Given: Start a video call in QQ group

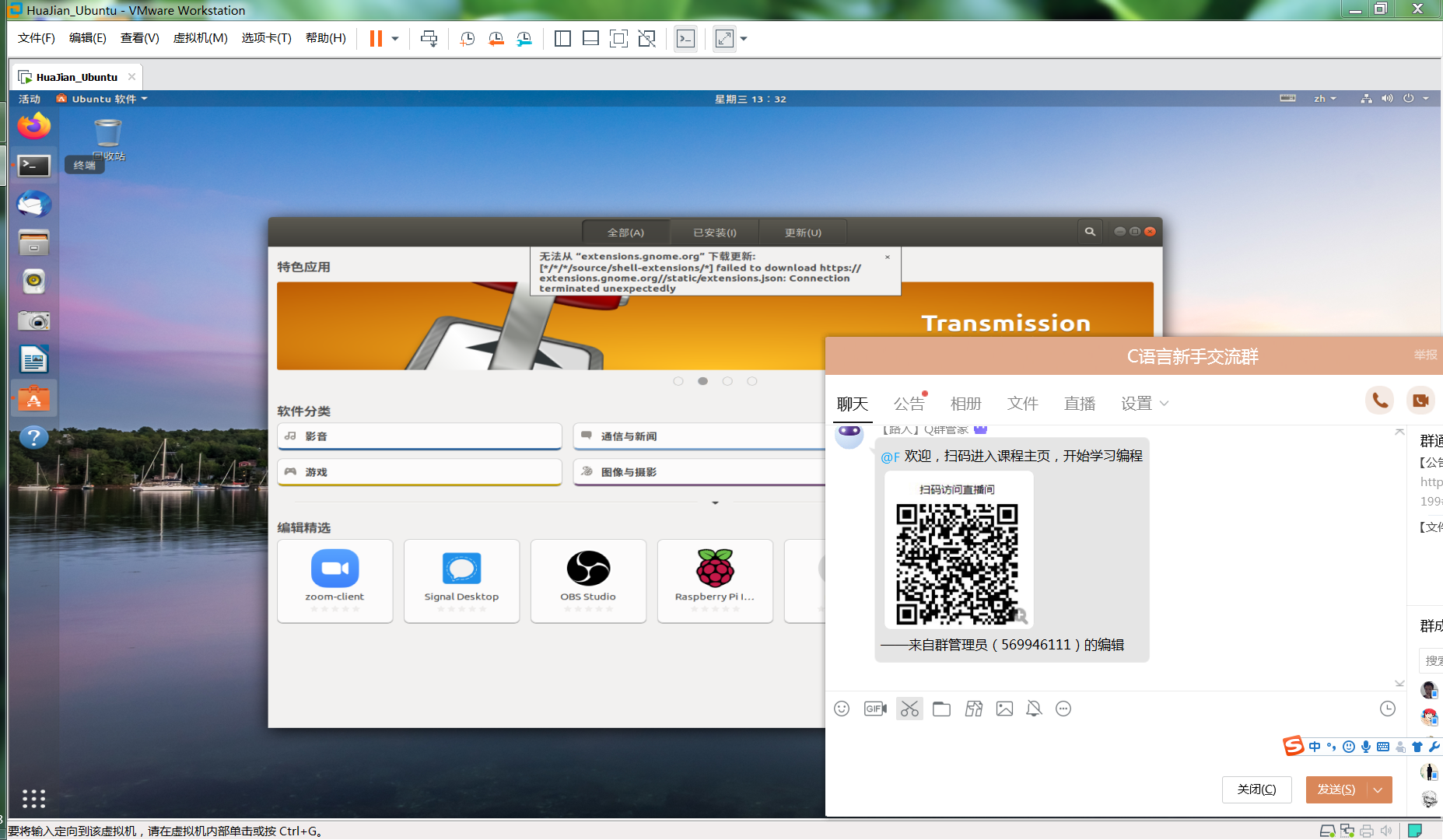Looking at the screenshot, I should pos(1420,401).
